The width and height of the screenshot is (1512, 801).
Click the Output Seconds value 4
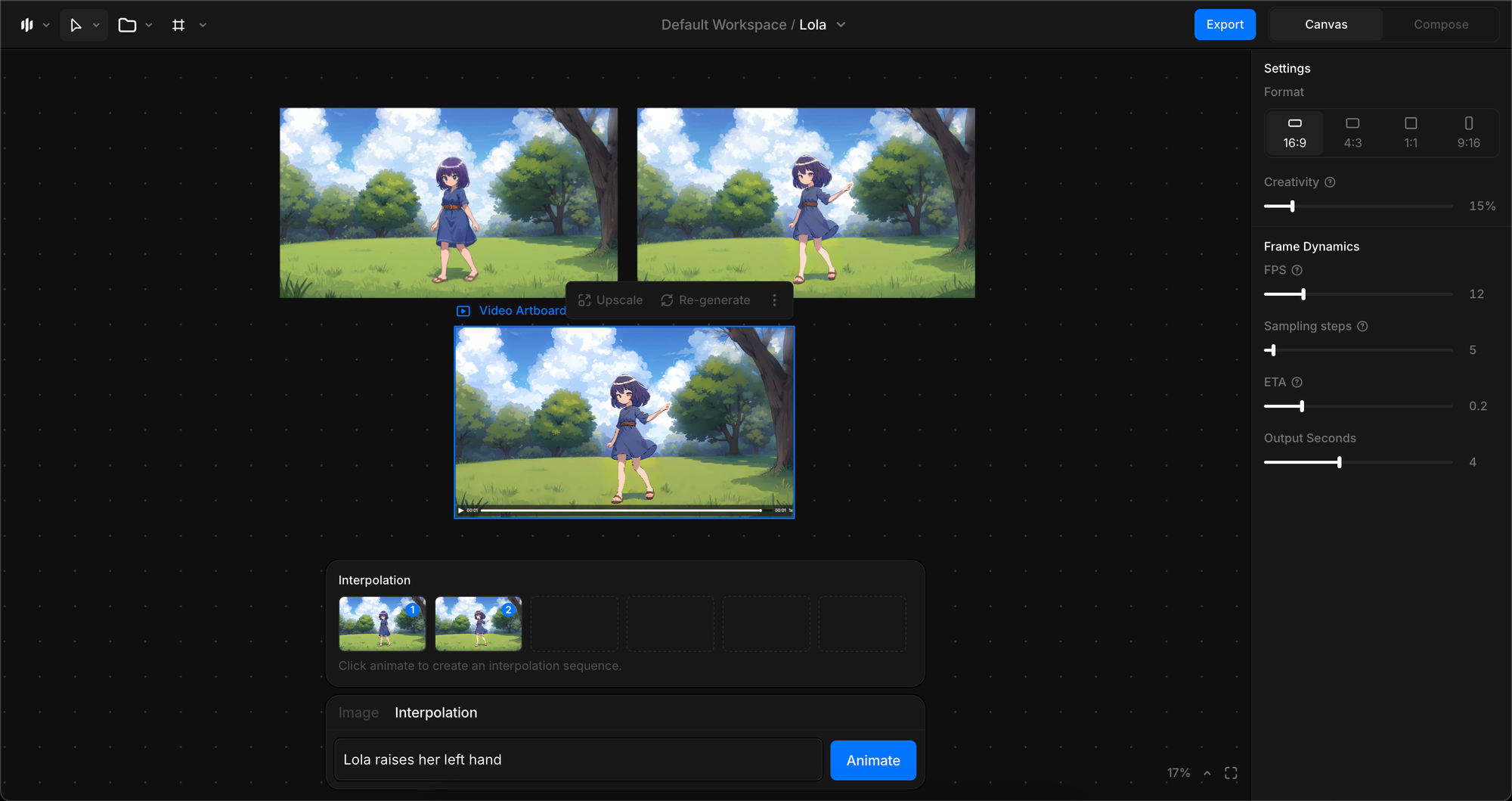tap(1473, 462)
